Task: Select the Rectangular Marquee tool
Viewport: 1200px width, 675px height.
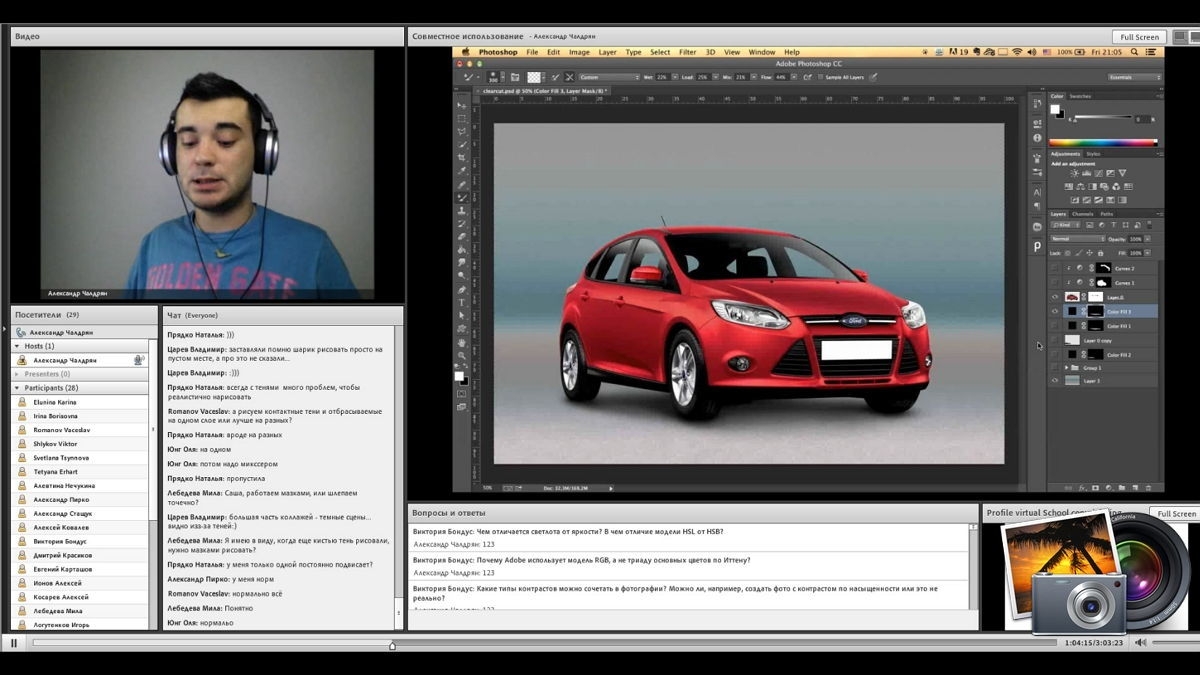Action: [x=464, y=118]
